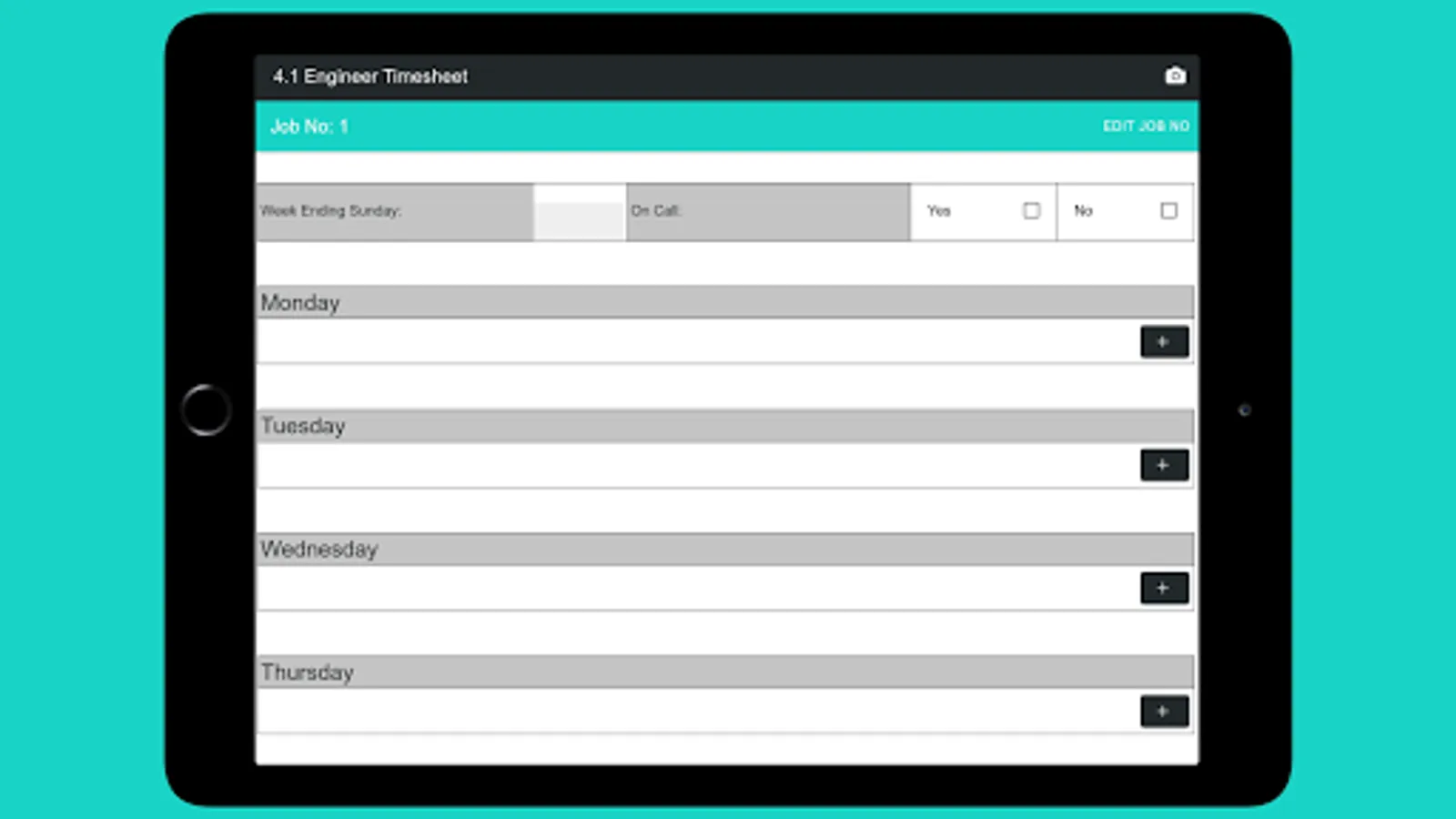The height and width of the screenshot is (819, 1456).
Task: Tap the tablet's round home button
Action: click(x=207, y=409)
